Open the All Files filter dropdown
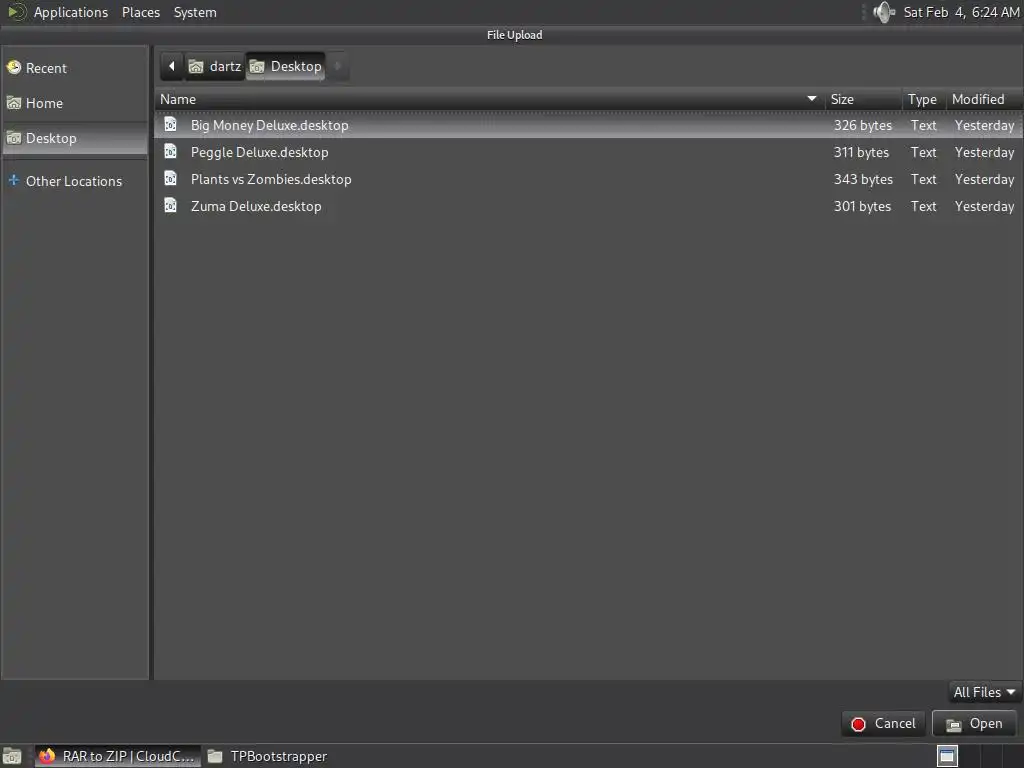 (984, 692)
